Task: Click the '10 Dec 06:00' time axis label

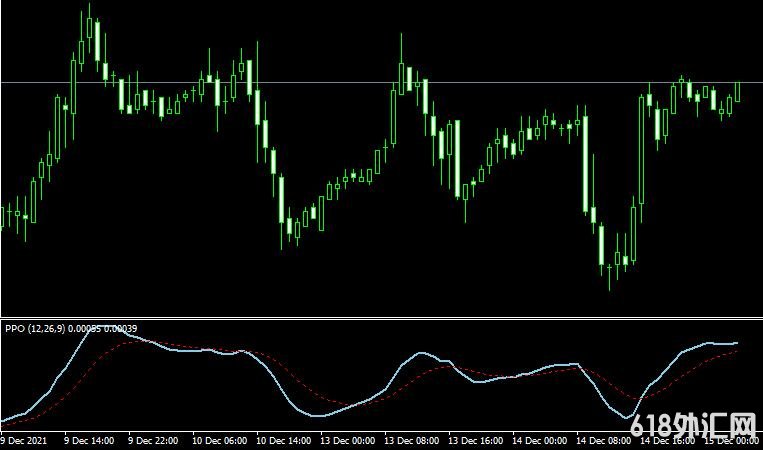Action: 219,441
